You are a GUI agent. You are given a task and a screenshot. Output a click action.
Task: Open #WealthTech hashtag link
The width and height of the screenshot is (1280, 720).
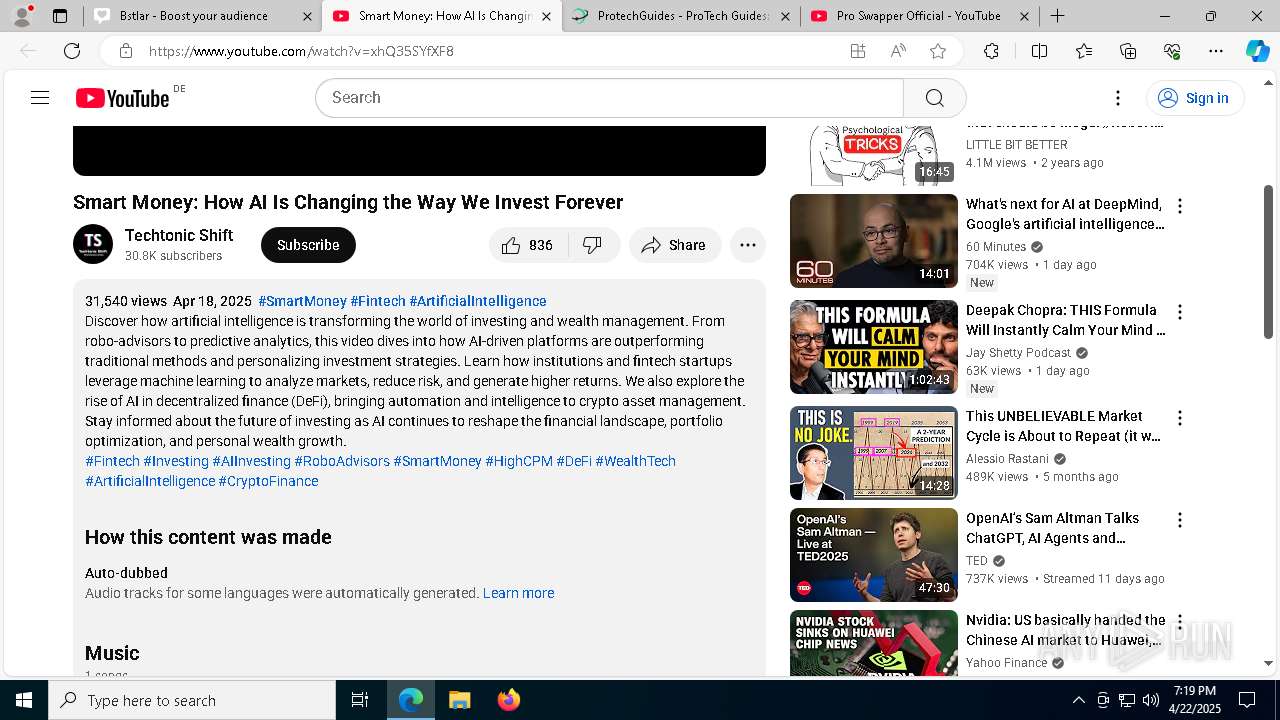coord(636,461)
